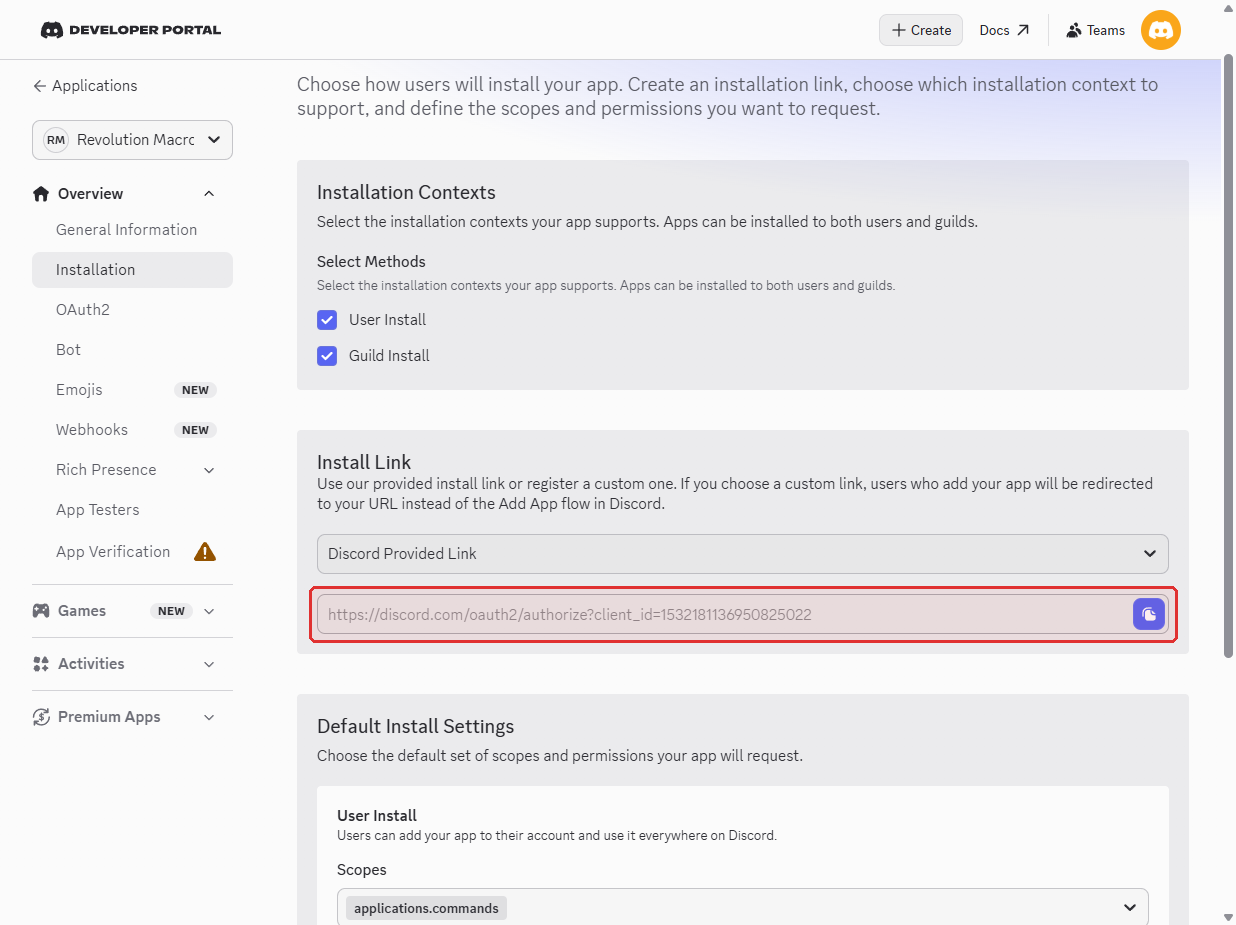Click the page vertical scrollbar

coord(1228,357)
